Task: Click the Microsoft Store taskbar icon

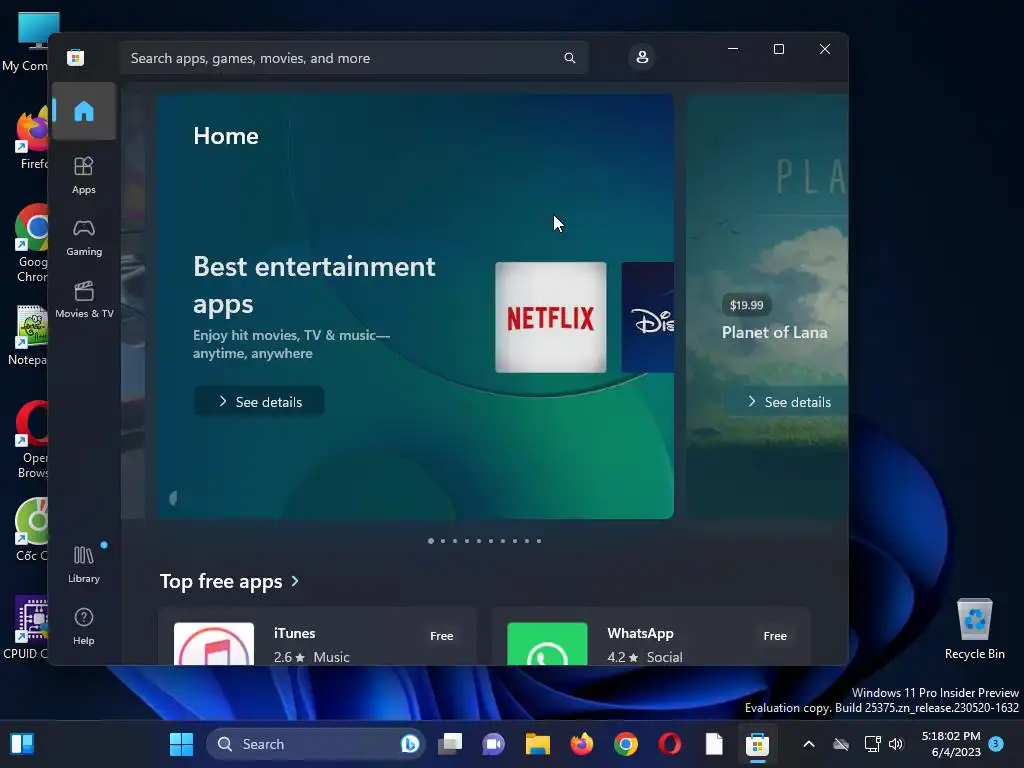Action: click(758, 744)
